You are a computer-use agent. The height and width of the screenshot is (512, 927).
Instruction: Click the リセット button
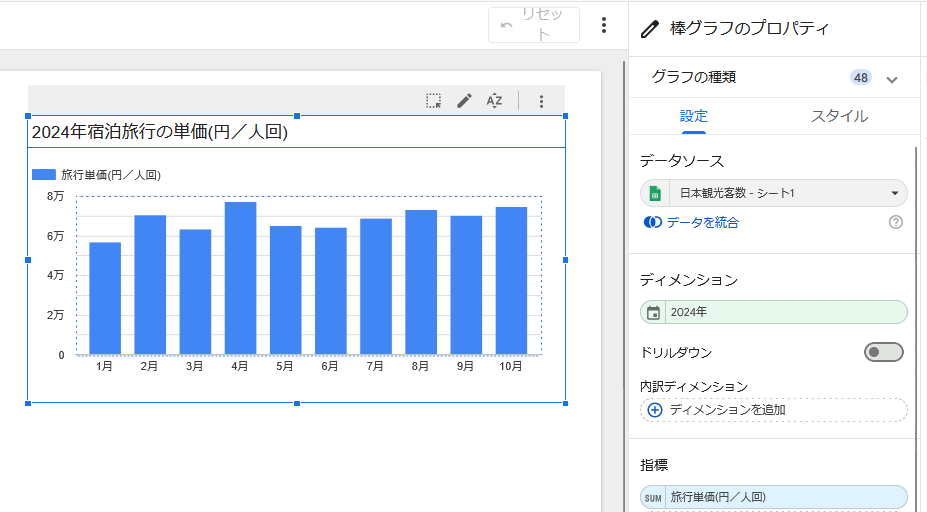(x=534, y=25)
